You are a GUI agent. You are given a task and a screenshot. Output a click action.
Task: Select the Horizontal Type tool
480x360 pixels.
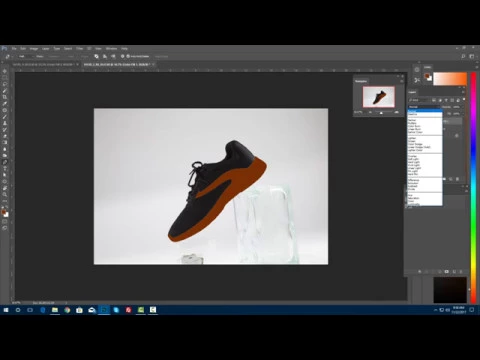point(5,168)
